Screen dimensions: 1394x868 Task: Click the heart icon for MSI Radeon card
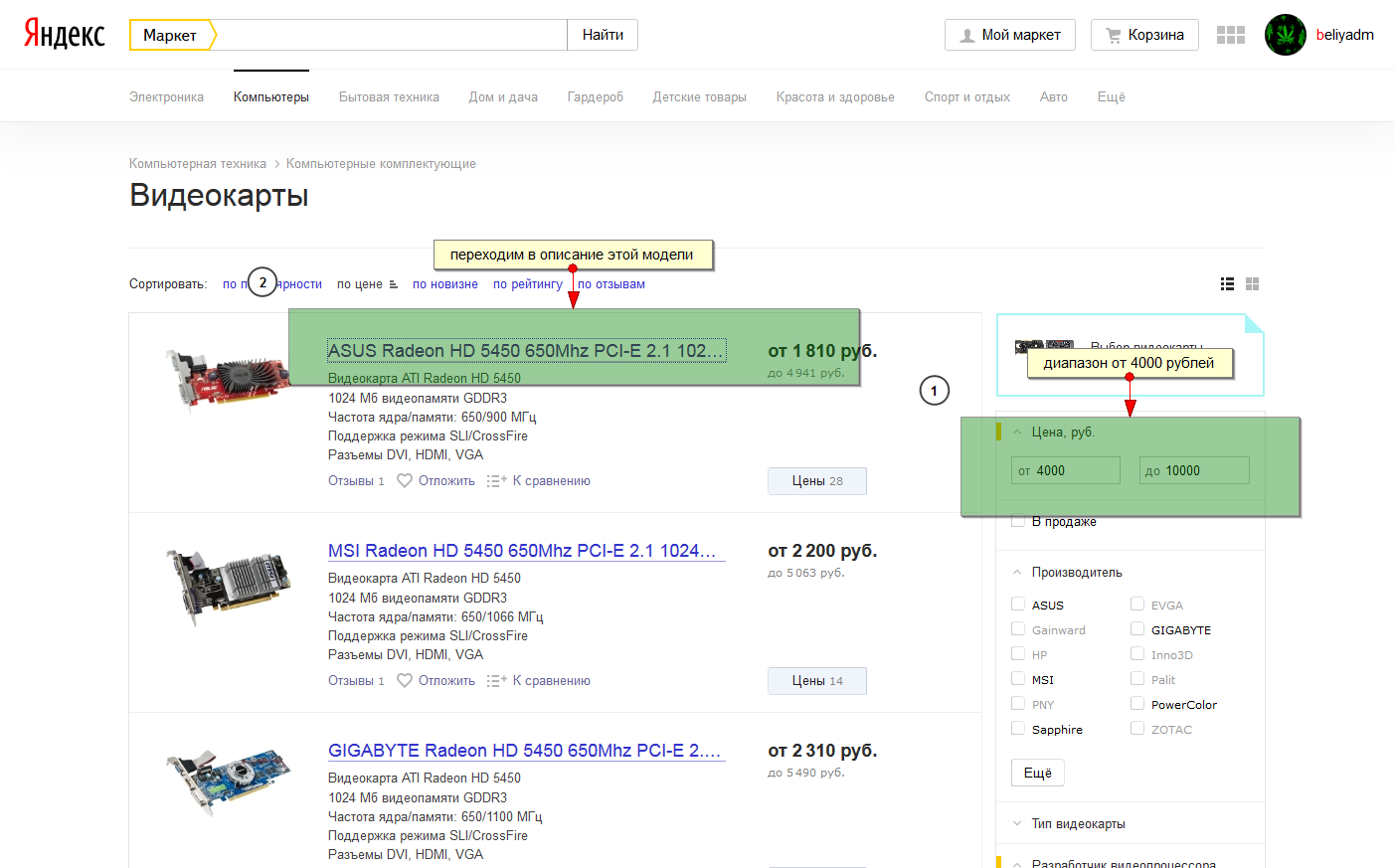click(x=405, y=681)
